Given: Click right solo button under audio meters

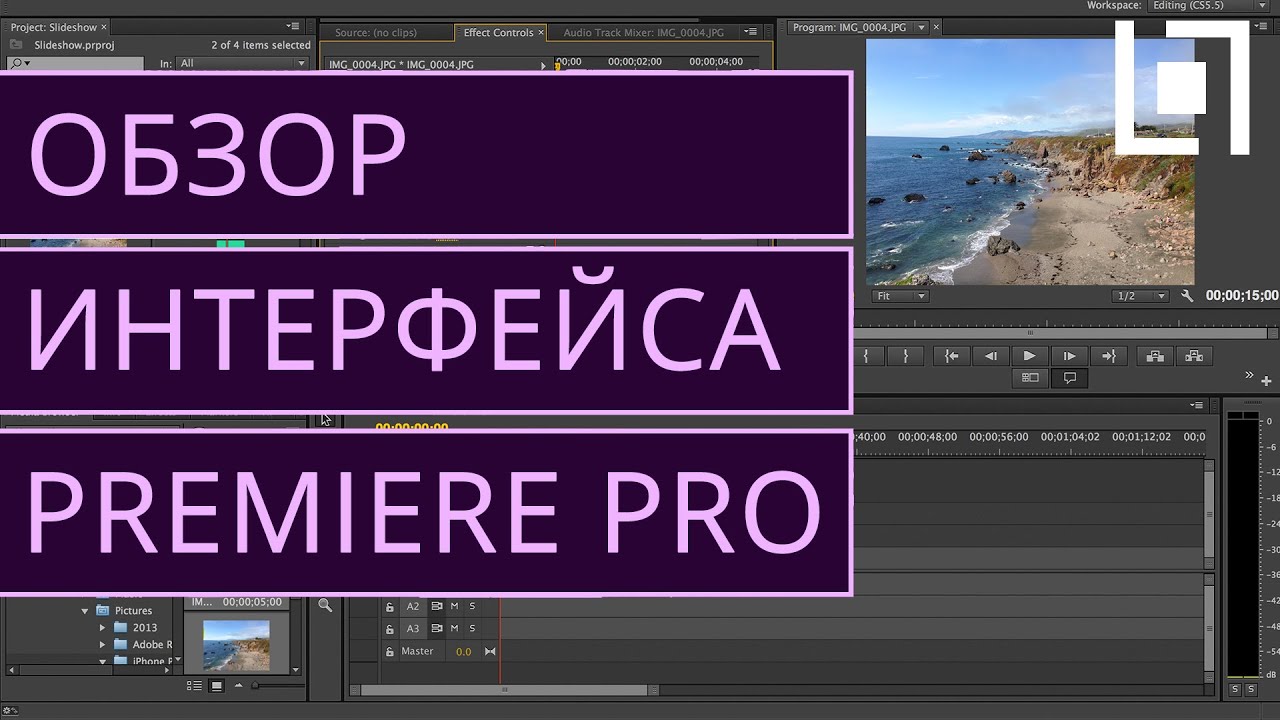Looking at the screenshot, I should (x=1250, y=689).
